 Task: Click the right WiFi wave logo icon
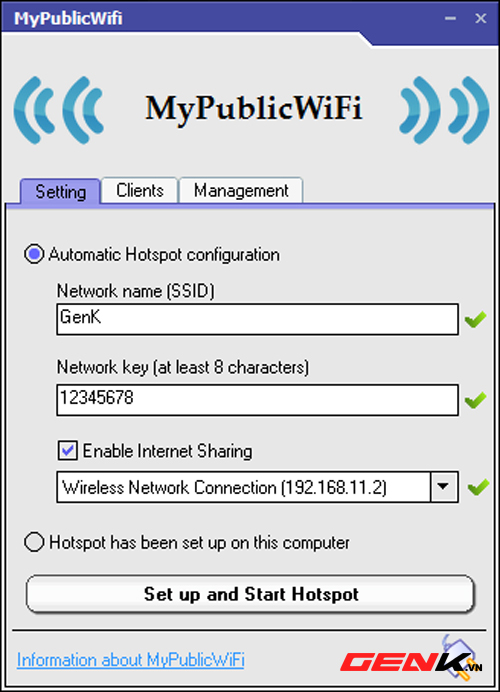pyautogui.click(x=444, y=110)
